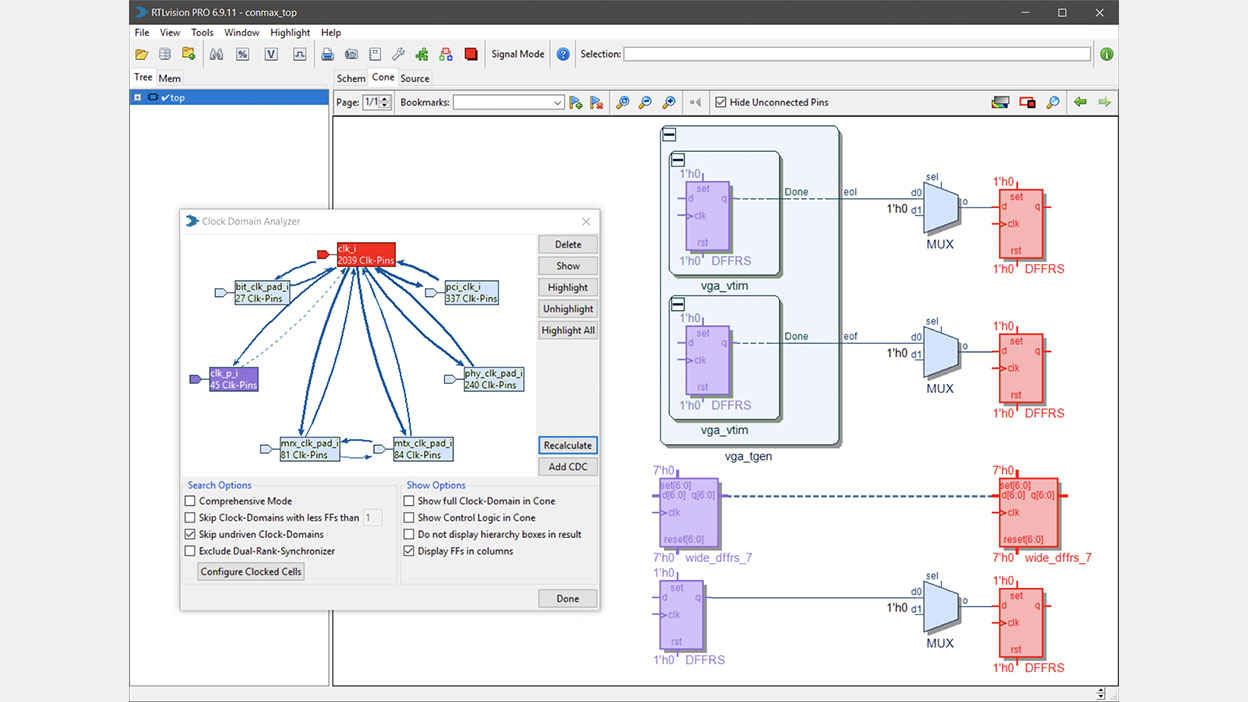This screenshot has width=1248, height=702.
Task: Click the binoculars search icon
Action: (216, 54)
